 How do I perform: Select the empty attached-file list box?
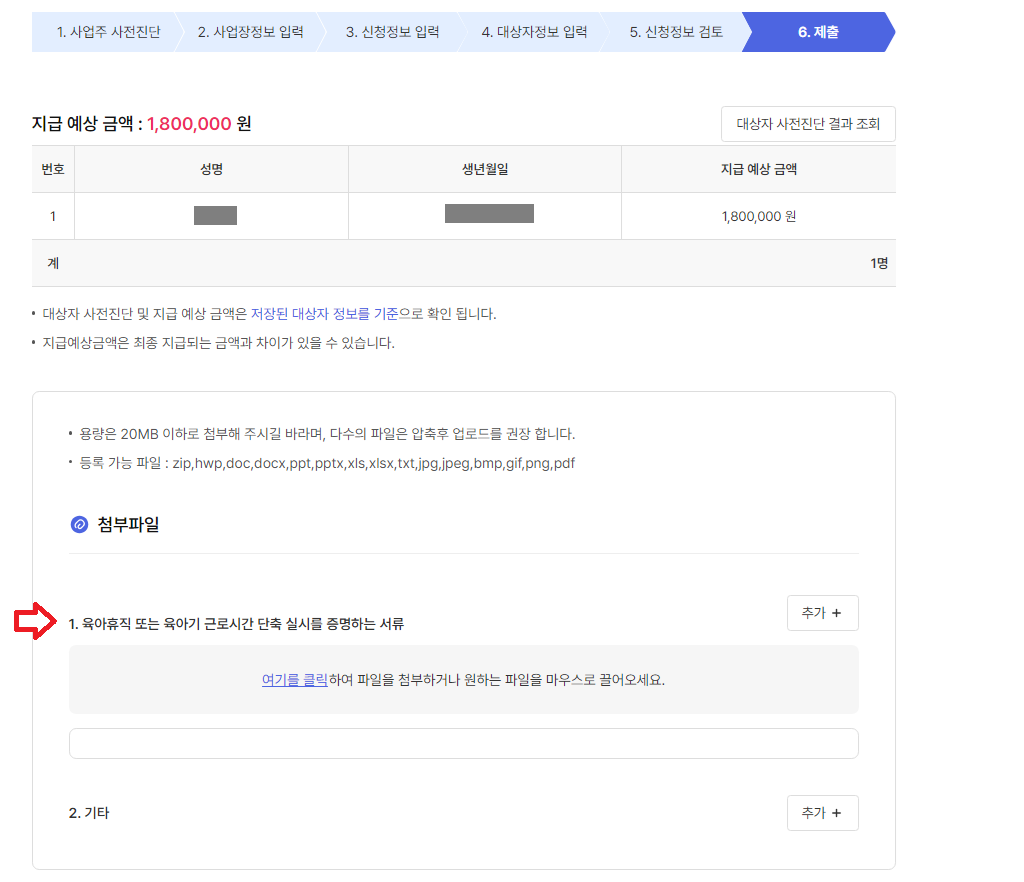464,744
